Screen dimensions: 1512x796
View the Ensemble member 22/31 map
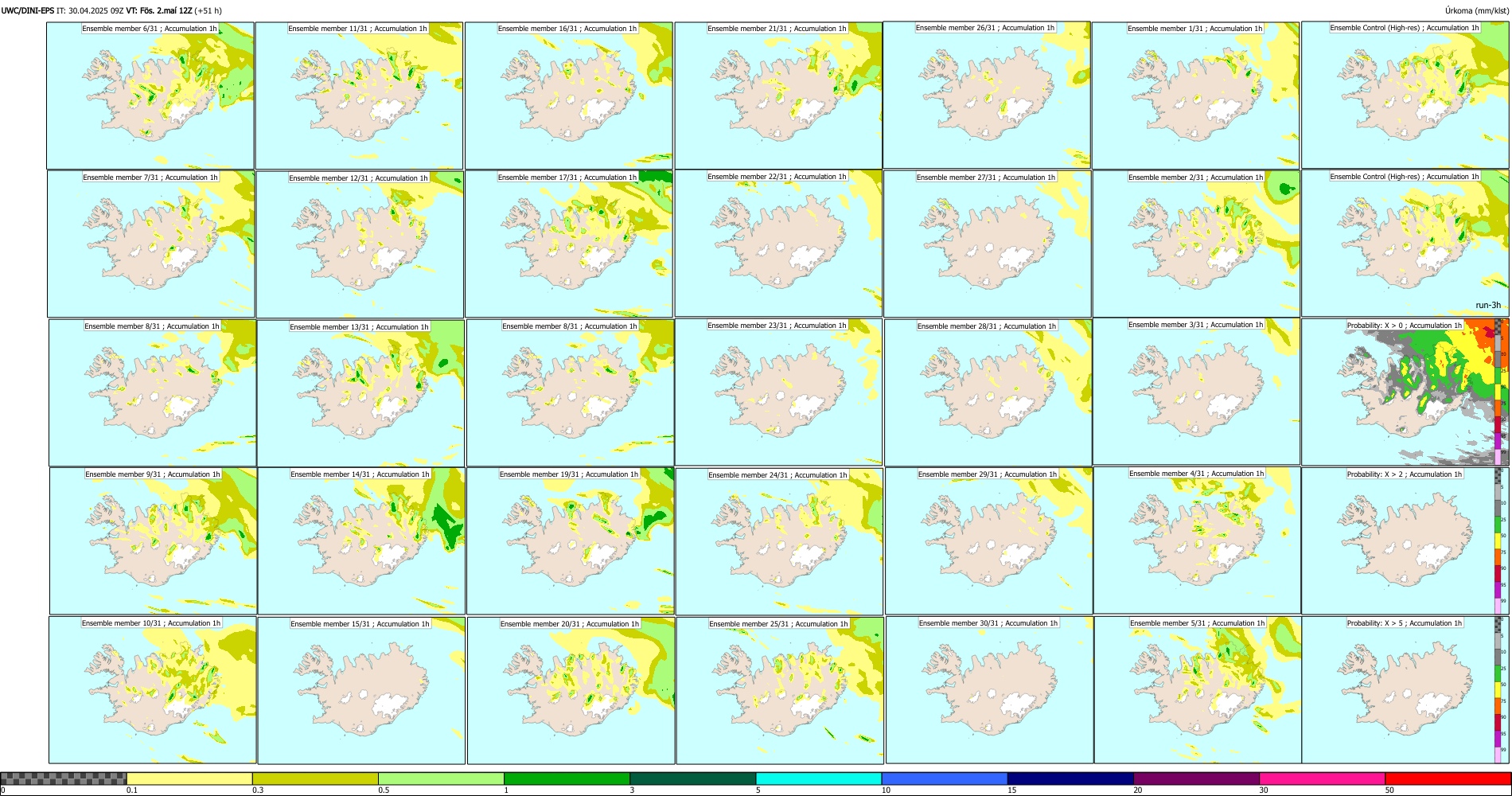click(778, 244)
